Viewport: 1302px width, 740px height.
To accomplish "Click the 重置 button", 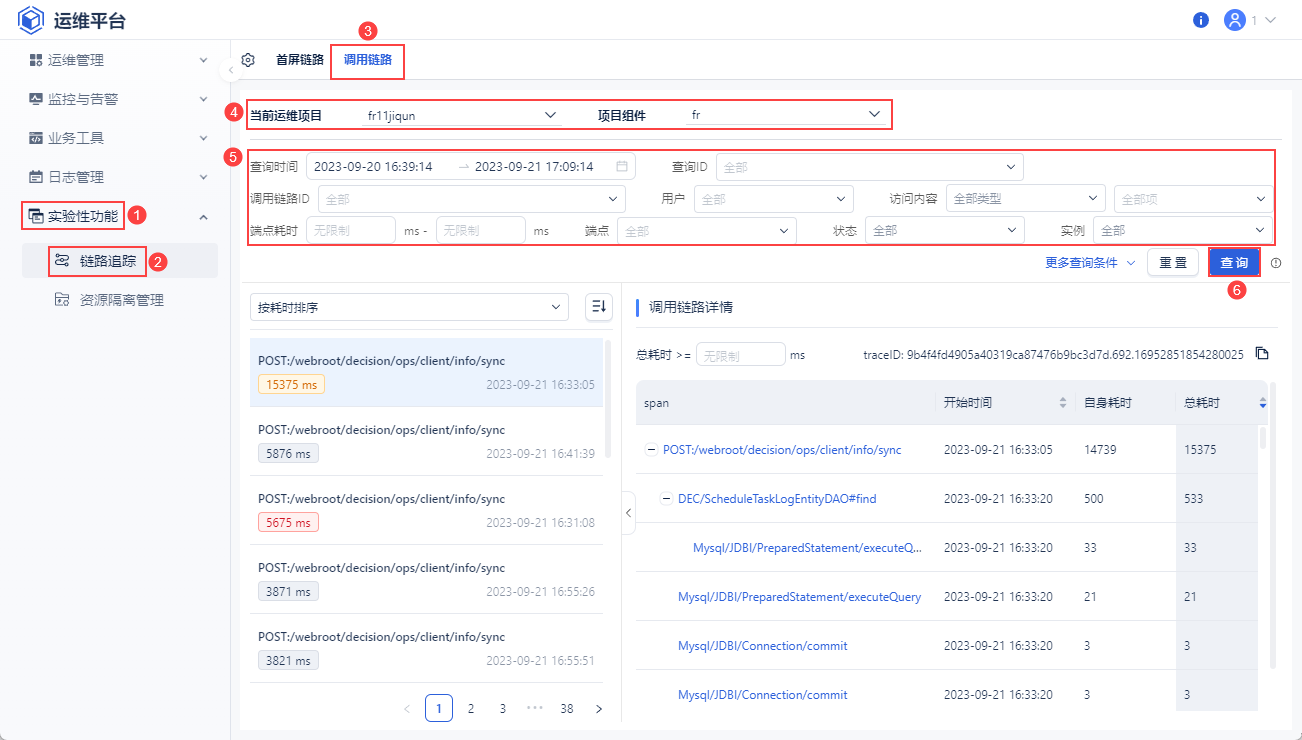I will (x=1173, y=263).
